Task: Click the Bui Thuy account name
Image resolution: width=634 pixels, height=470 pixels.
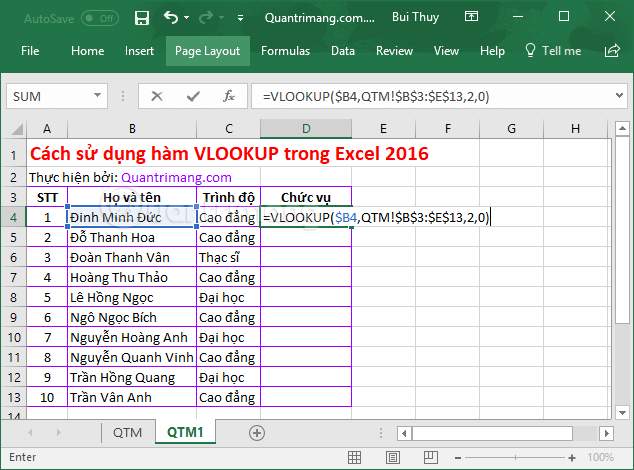Action: click(415, 17)
